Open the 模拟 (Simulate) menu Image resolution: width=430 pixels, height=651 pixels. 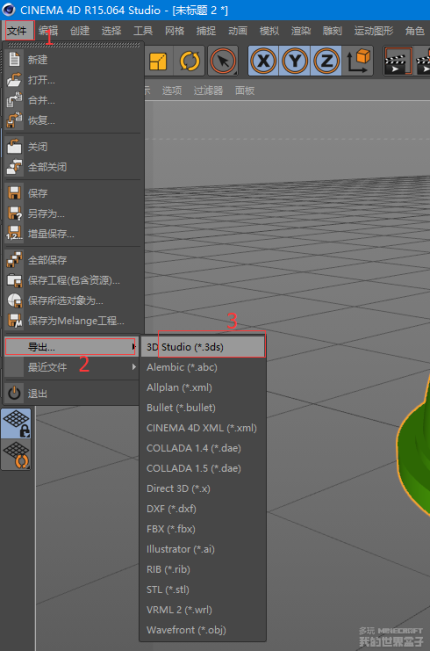pyautogui.click(x=269, y=31)
